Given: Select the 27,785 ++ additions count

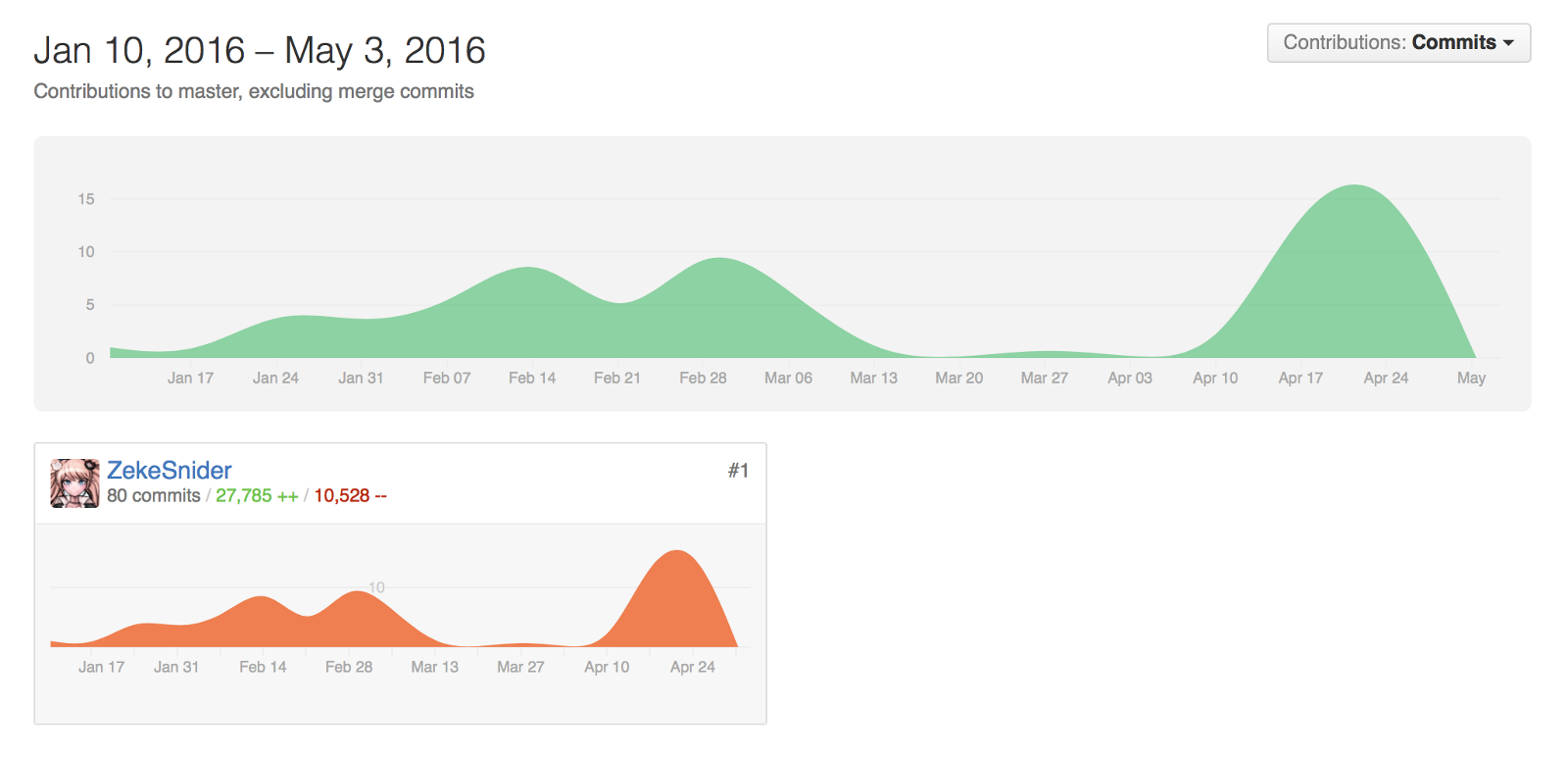Looking at the screenshot, I should pyautogui.click(x=257, y=496).
